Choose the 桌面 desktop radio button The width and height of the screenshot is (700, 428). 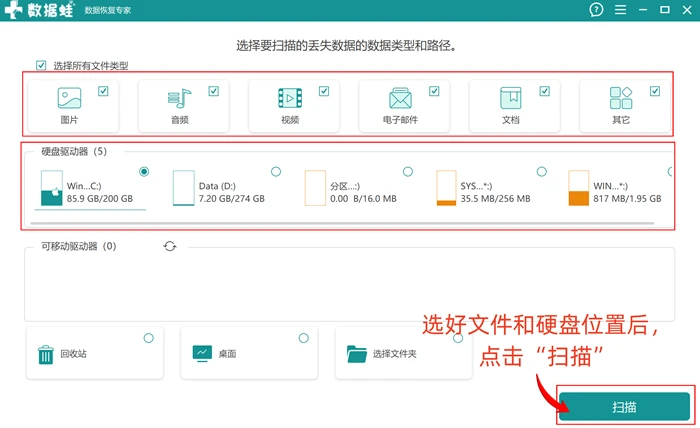click(x=304, y=338)
